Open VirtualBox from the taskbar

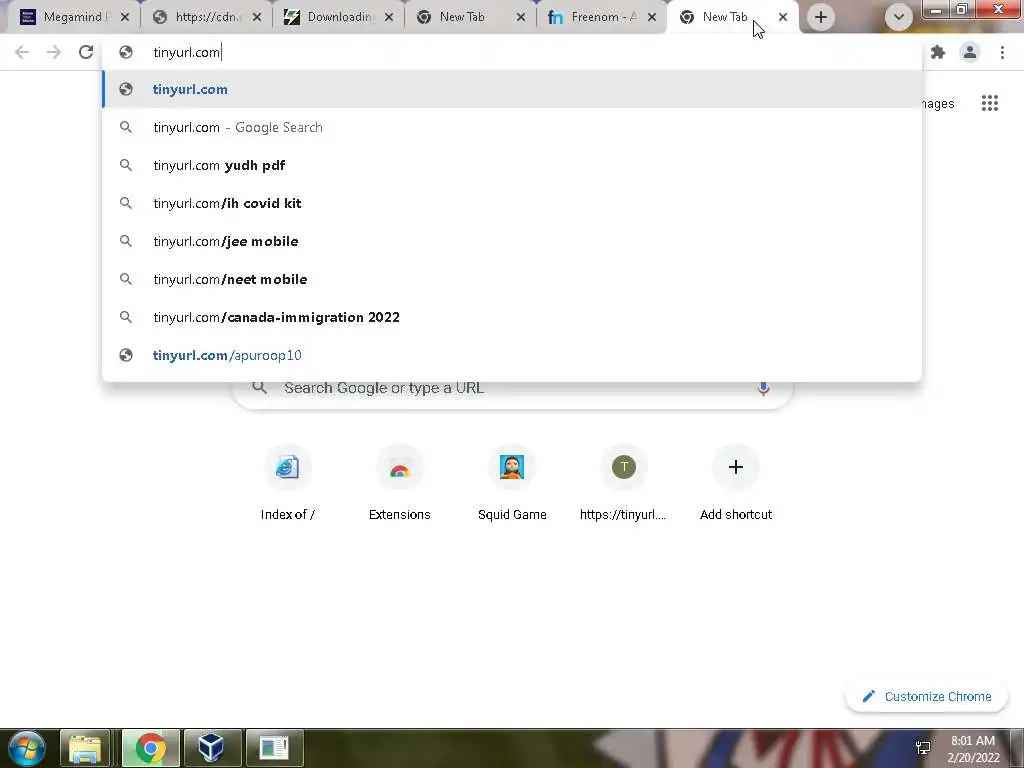click(211, 748)
